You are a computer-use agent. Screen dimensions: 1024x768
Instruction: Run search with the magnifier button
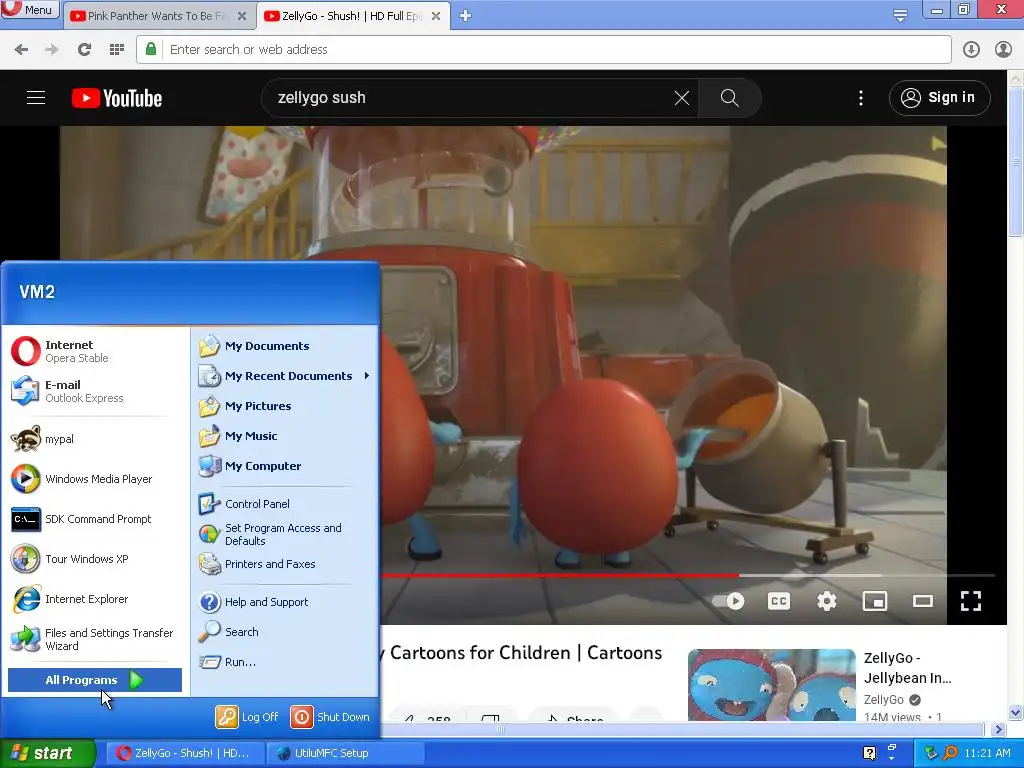(729, 98)
